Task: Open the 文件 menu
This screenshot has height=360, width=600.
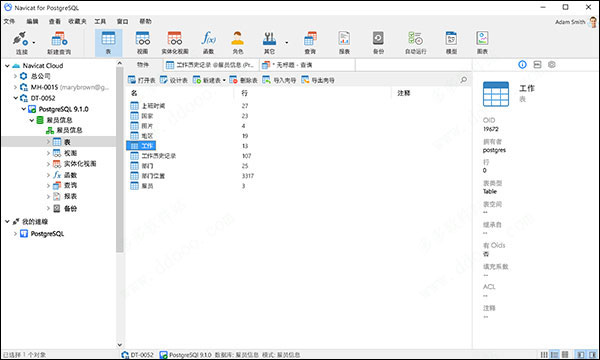Action: tap(9, 21)
